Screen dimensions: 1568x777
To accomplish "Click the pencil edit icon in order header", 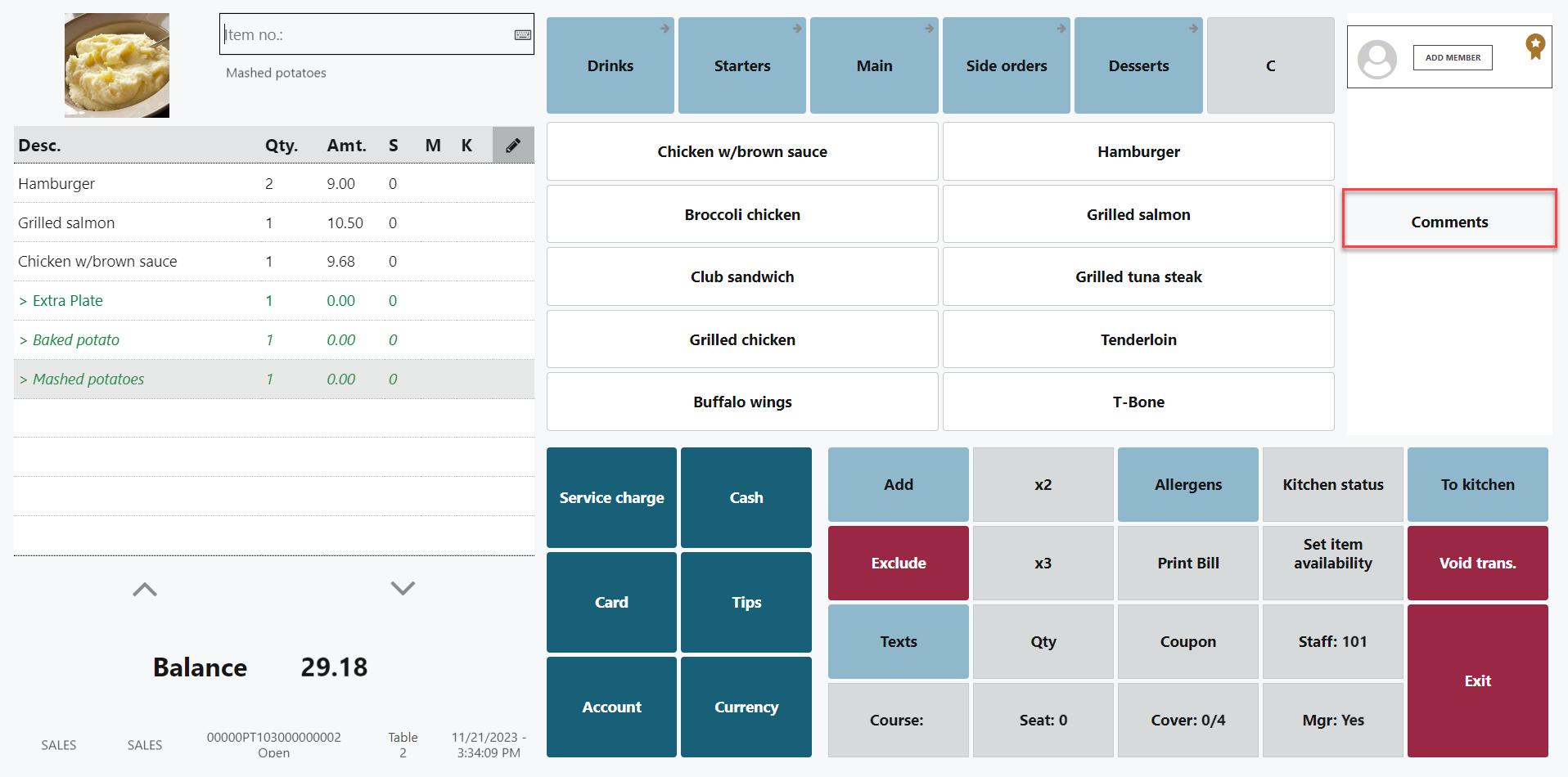I will tap(513, 146).
